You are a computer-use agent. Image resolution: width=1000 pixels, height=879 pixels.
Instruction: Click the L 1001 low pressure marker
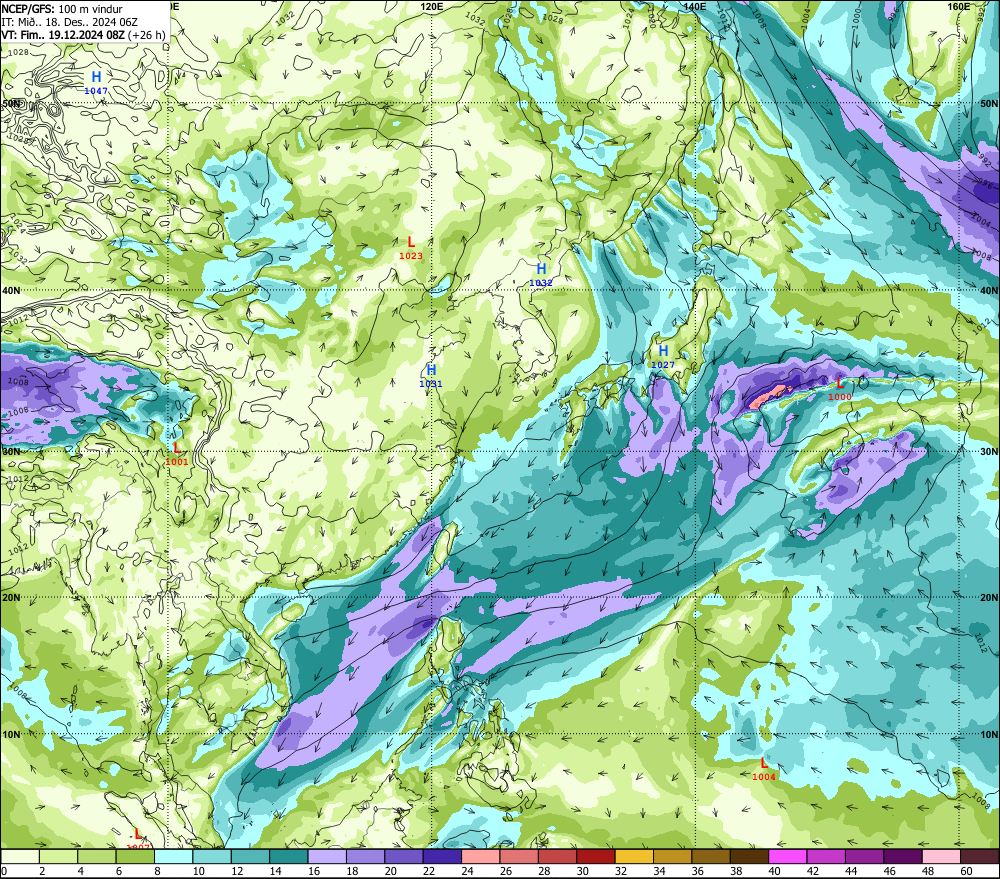(x=177, y=454)
